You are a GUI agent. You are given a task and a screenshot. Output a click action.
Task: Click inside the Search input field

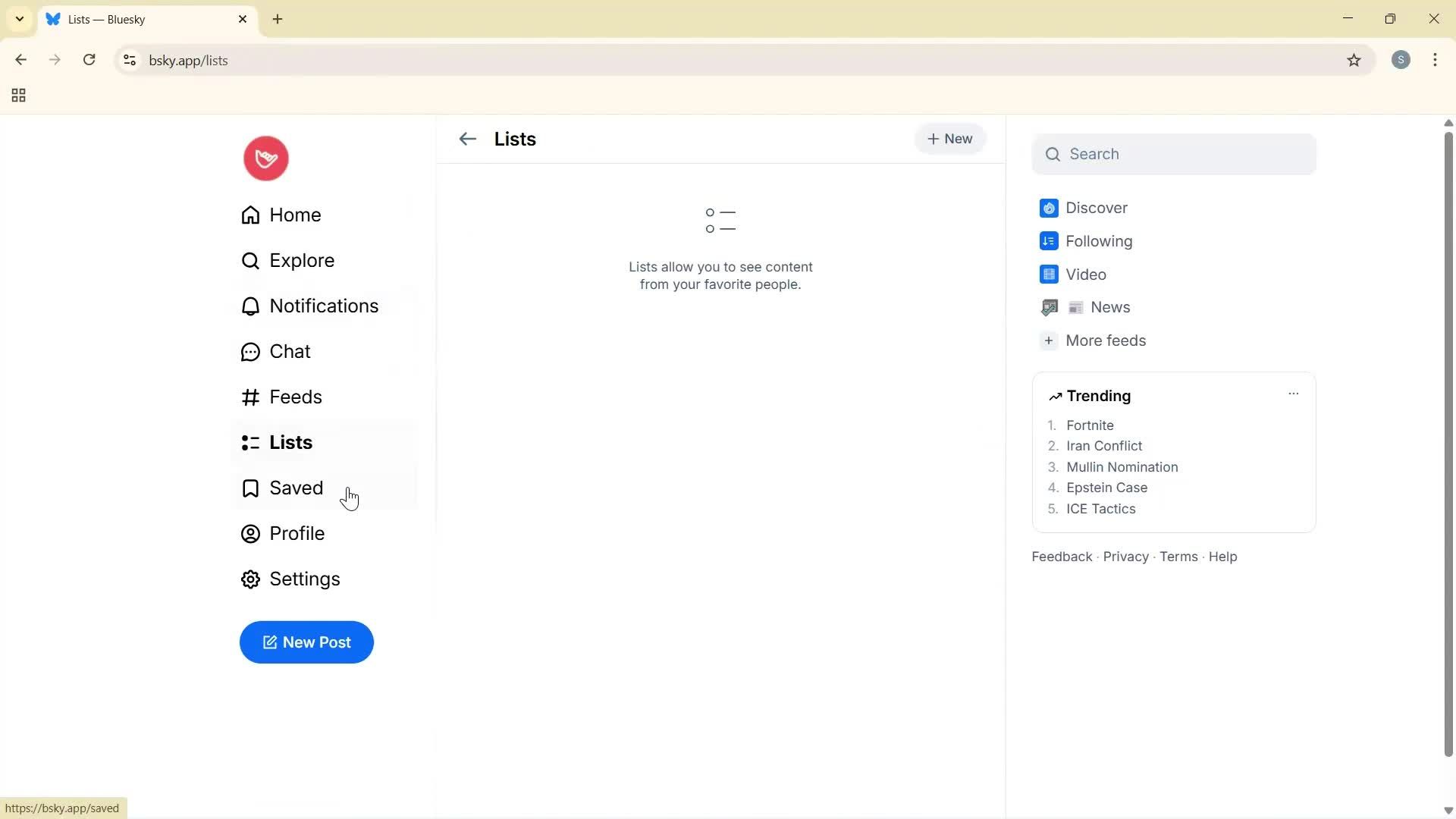coord(1173,154)
